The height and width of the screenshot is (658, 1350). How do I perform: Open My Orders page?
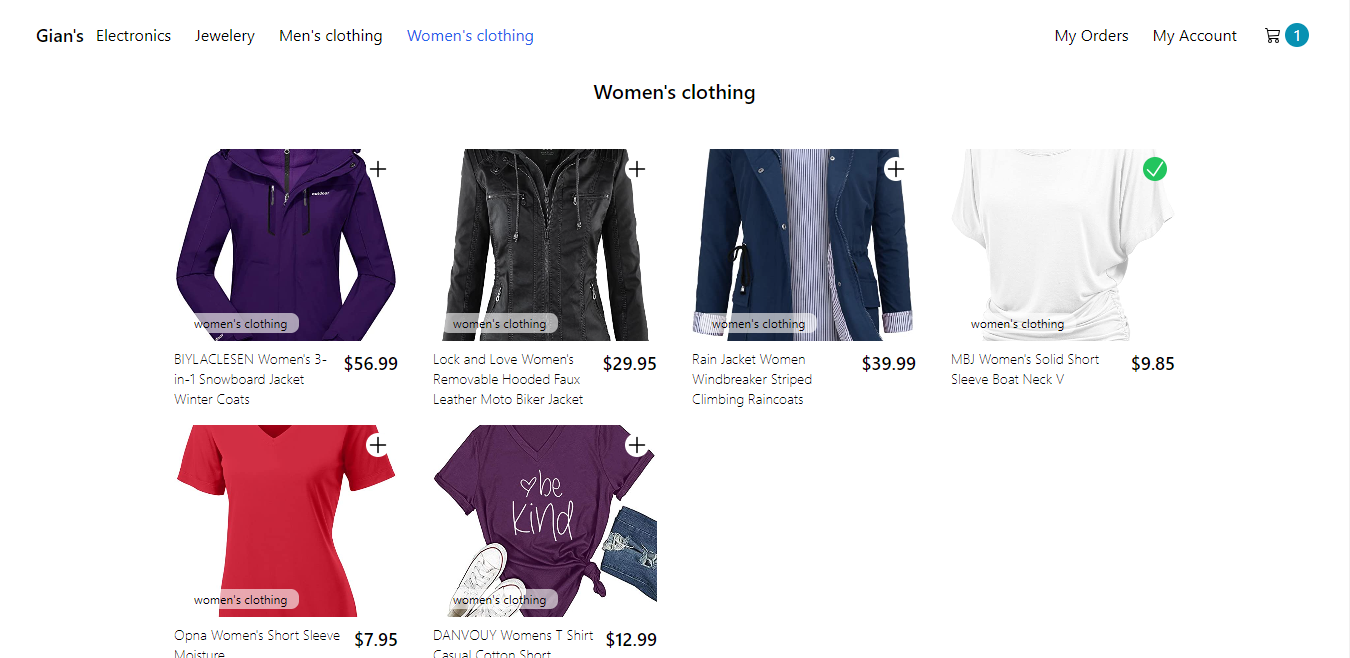point(1091,36)
